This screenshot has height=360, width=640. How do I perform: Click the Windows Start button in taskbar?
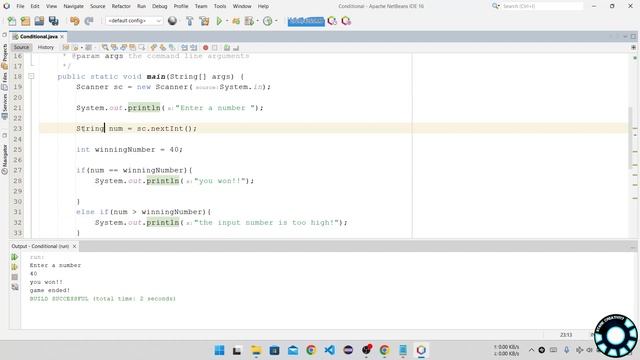click(220, 350)
